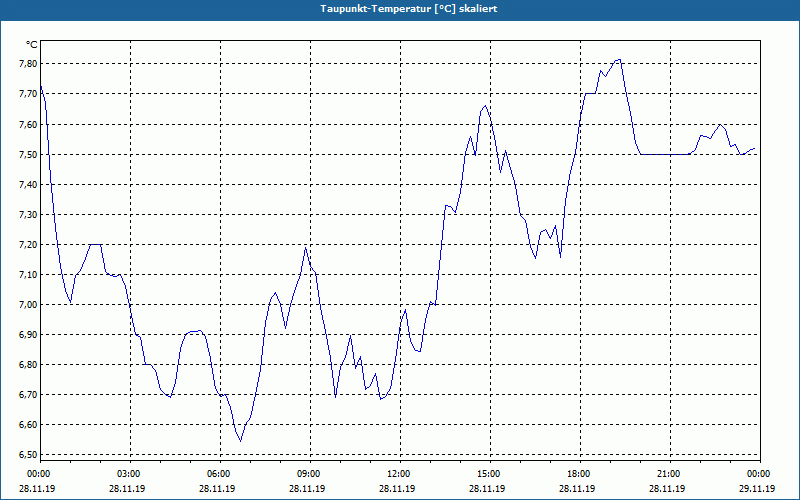Click the 7,60 y-axis label
Image resolution: width=800 pixels, height=500 pixels.
[29, 124]
